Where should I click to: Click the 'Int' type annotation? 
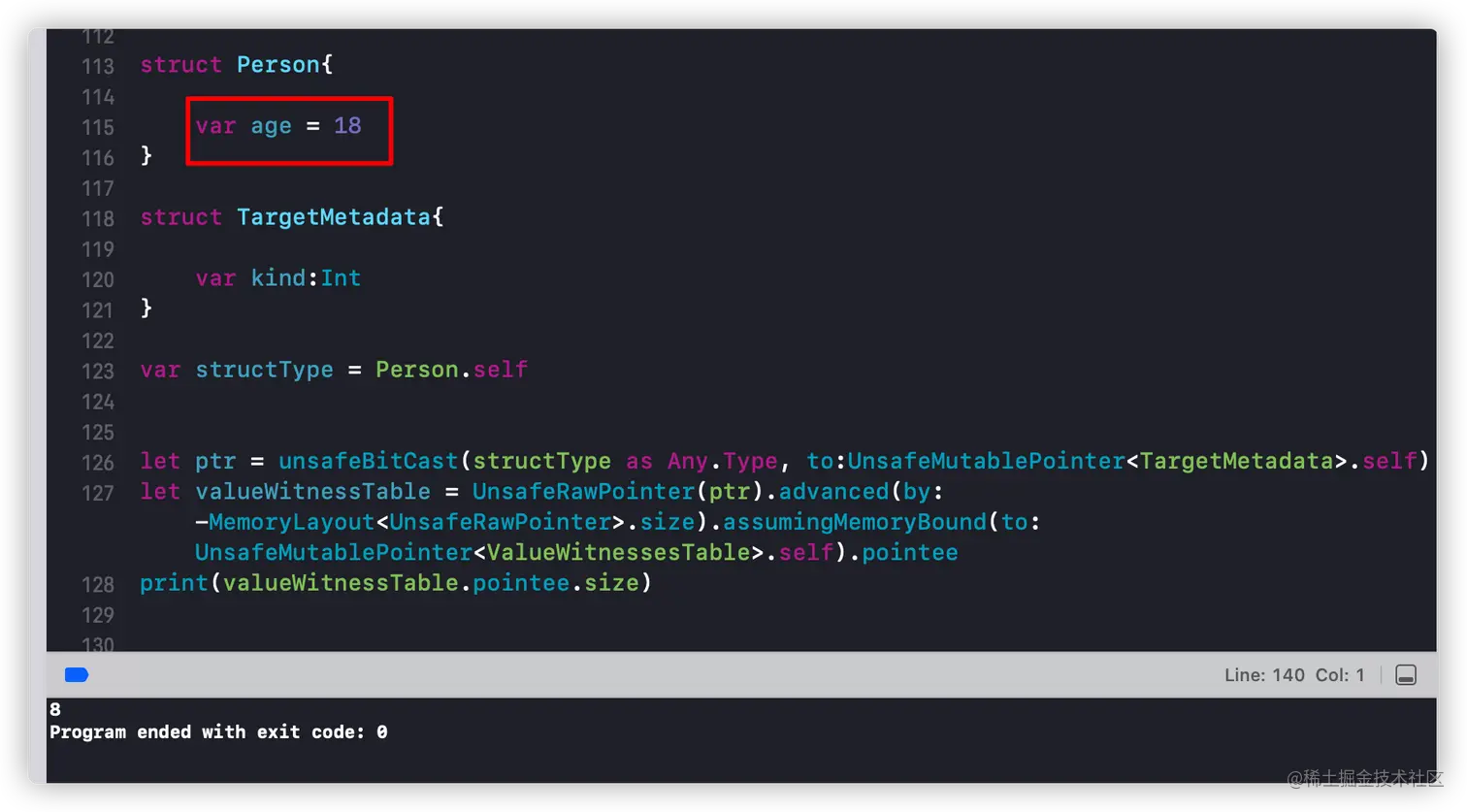pos(341,278)
